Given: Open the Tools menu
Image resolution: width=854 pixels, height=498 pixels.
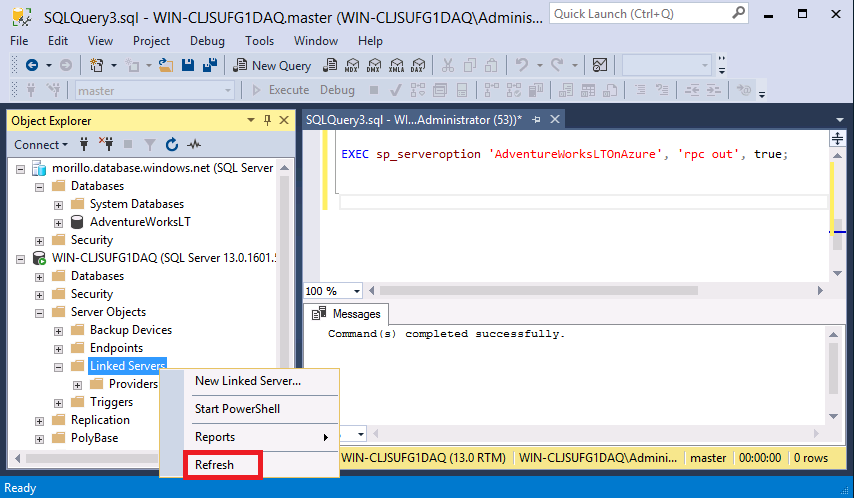Looking at the screenshot, I should click(259, 41).
